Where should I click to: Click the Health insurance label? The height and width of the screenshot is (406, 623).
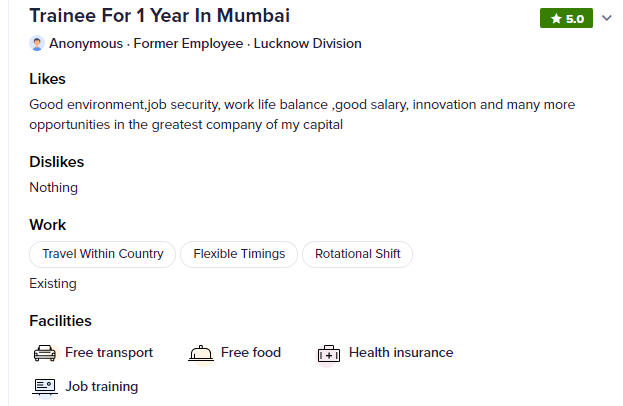[x=401, y=352]
